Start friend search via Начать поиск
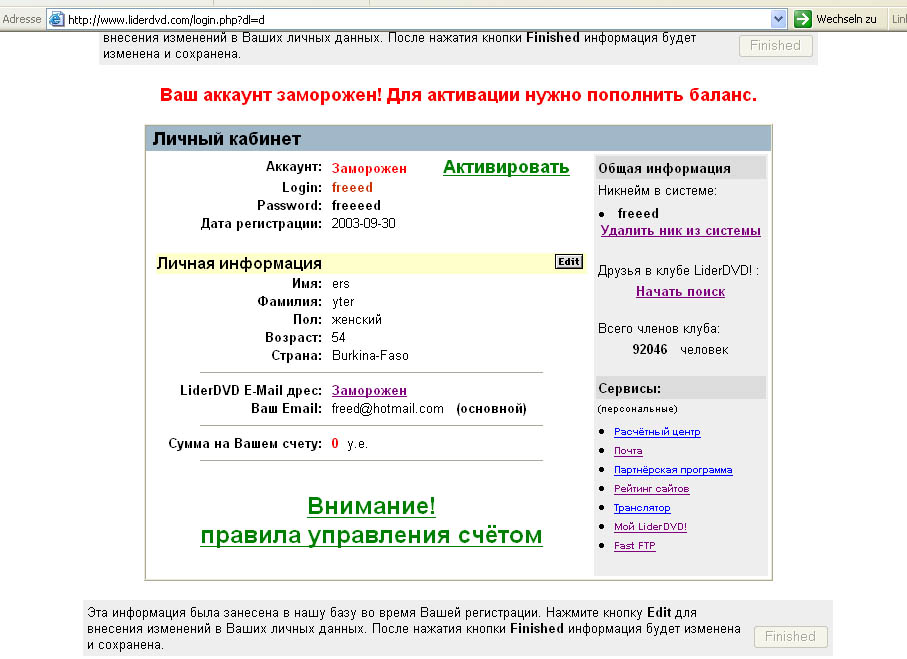 coord(680,292)
